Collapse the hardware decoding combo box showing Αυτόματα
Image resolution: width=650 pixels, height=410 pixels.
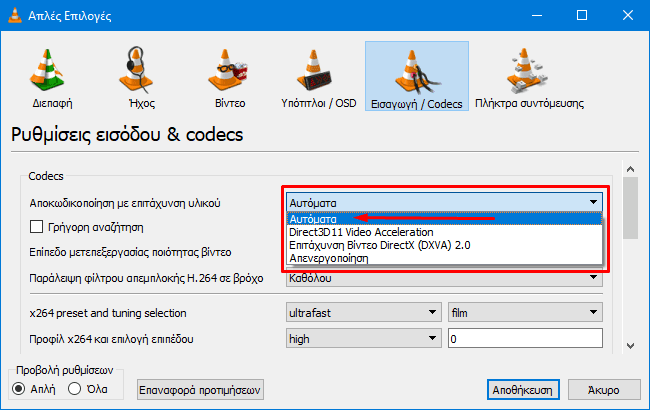click(444, 203)
